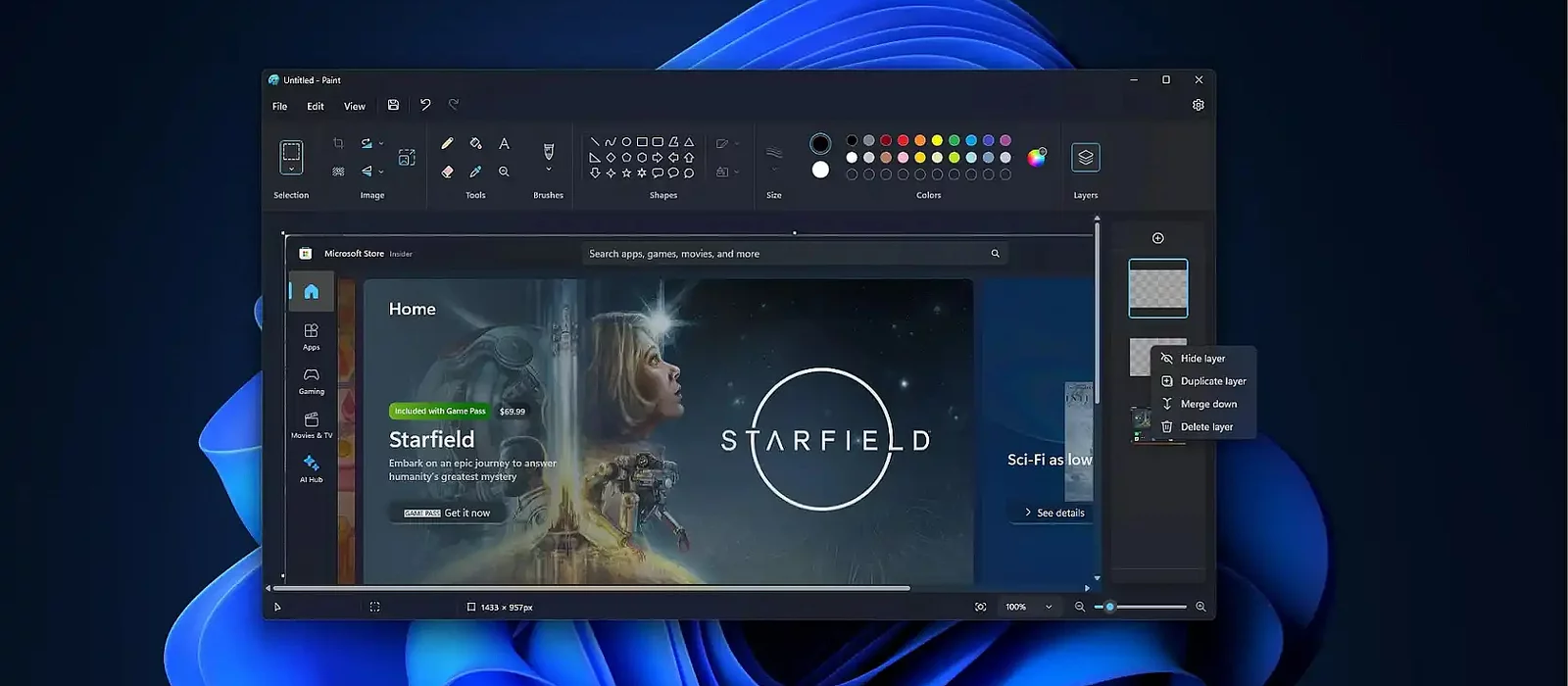1568x686 pixels.
Task: Choose Hide layer from context menu
Action: click(x=1204, y=359)
